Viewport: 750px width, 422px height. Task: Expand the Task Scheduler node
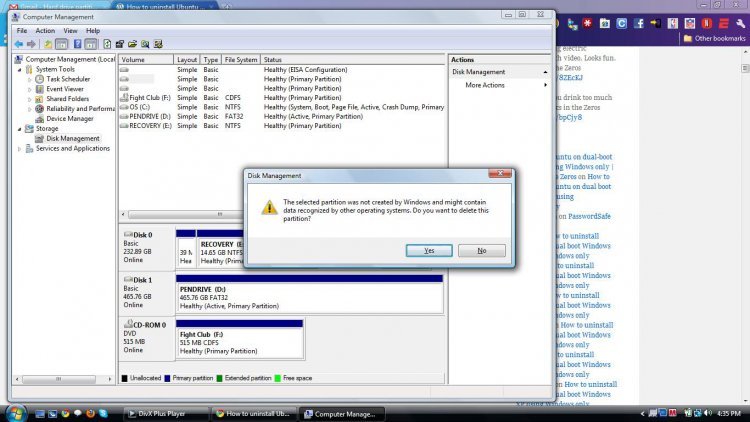tap(30, 79)
